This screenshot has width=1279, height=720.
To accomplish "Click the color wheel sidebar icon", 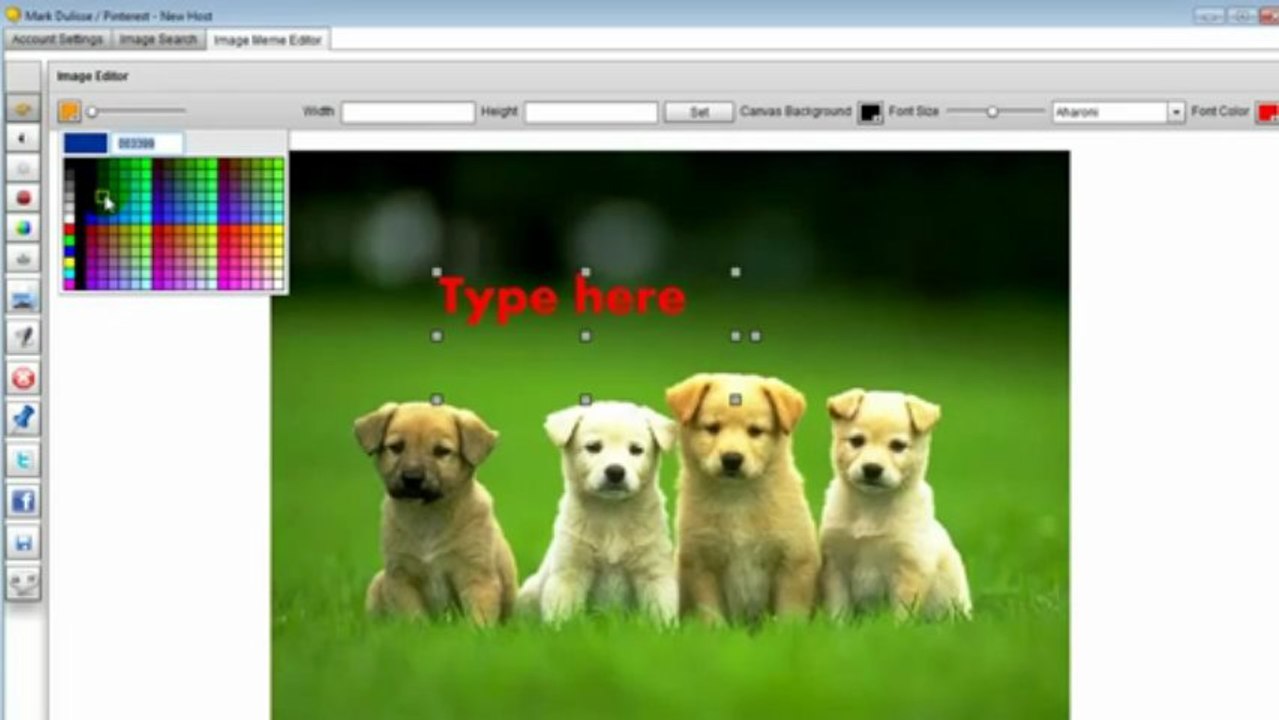I will pos(24,228).
